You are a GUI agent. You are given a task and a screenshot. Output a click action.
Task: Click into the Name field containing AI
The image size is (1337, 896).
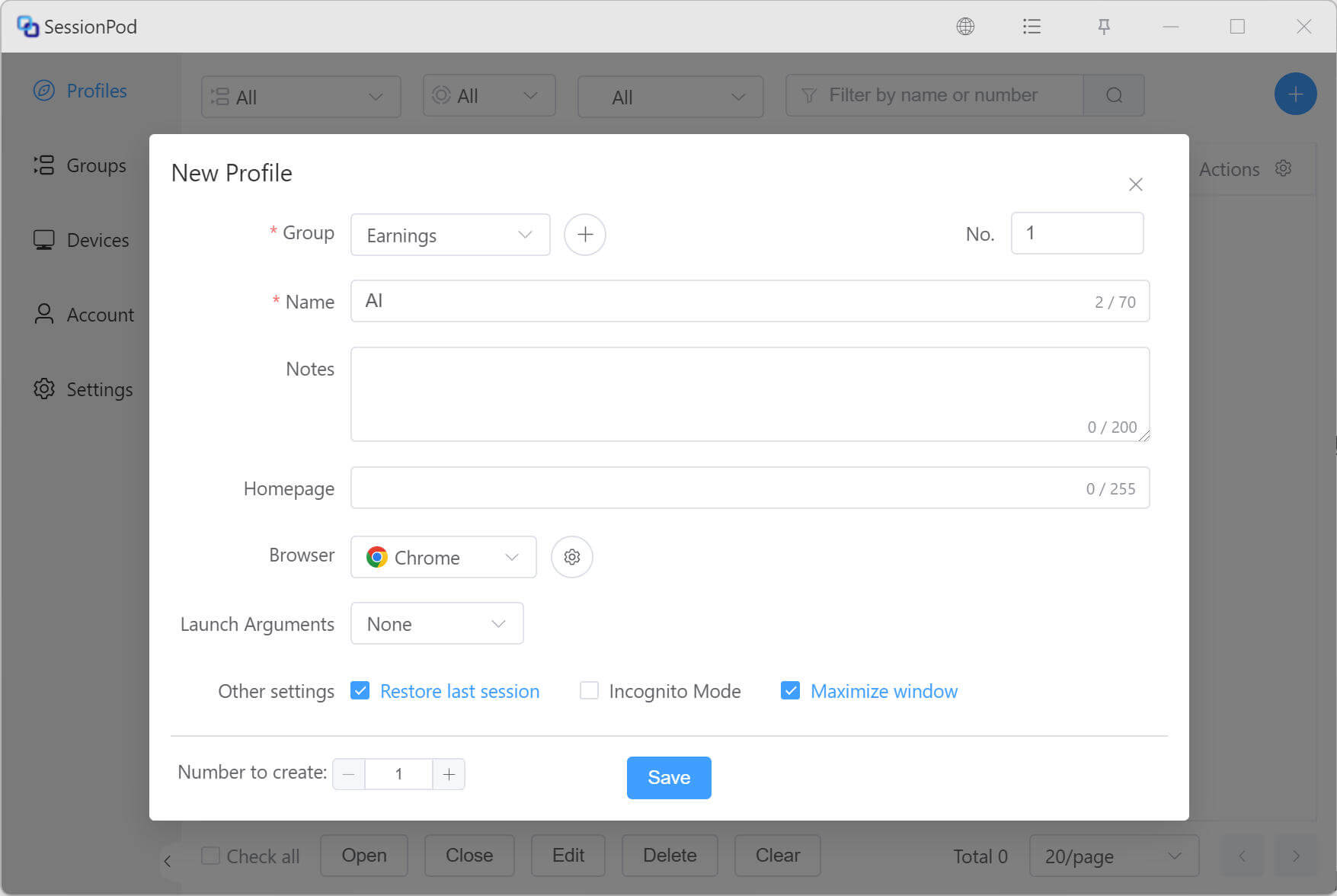pos(750,301)
